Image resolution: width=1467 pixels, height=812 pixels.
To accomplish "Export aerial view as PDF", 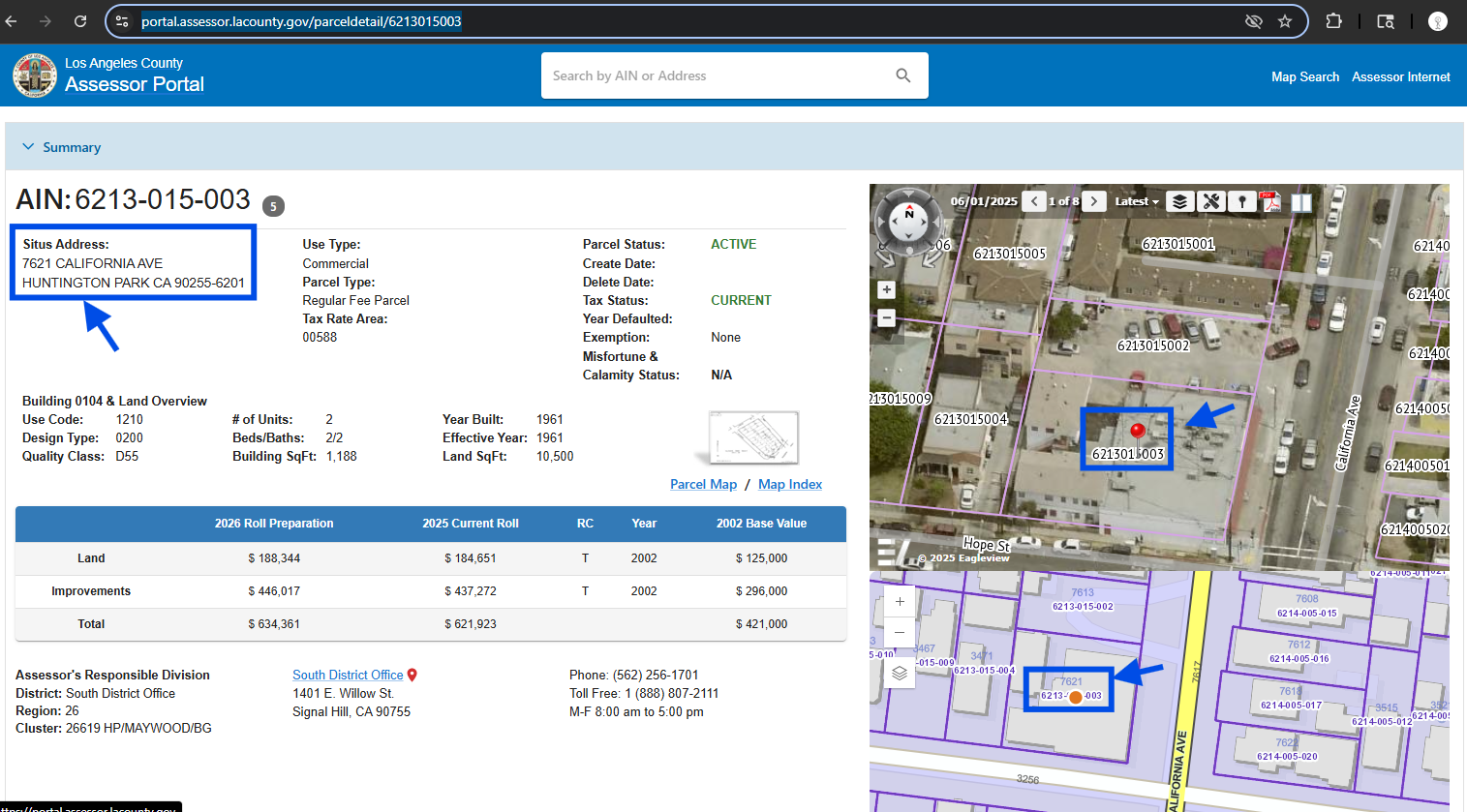I will pos(1270,201).
